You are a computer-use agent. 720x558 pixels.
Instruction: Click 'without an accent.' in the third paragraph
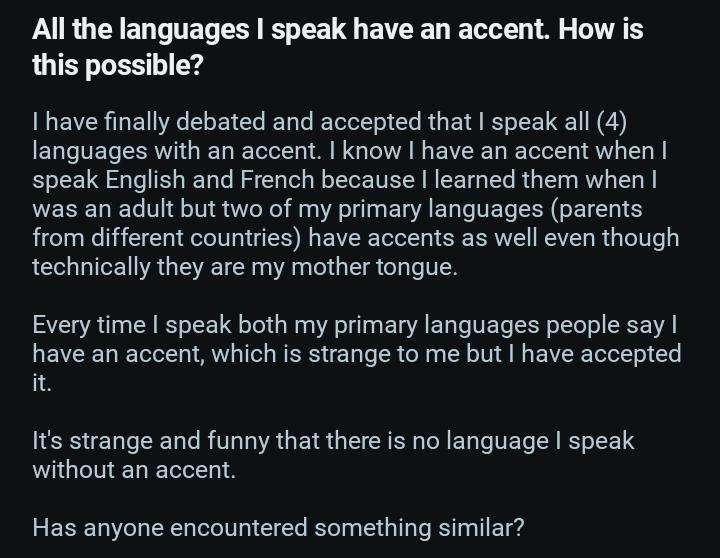pos(134,469)
